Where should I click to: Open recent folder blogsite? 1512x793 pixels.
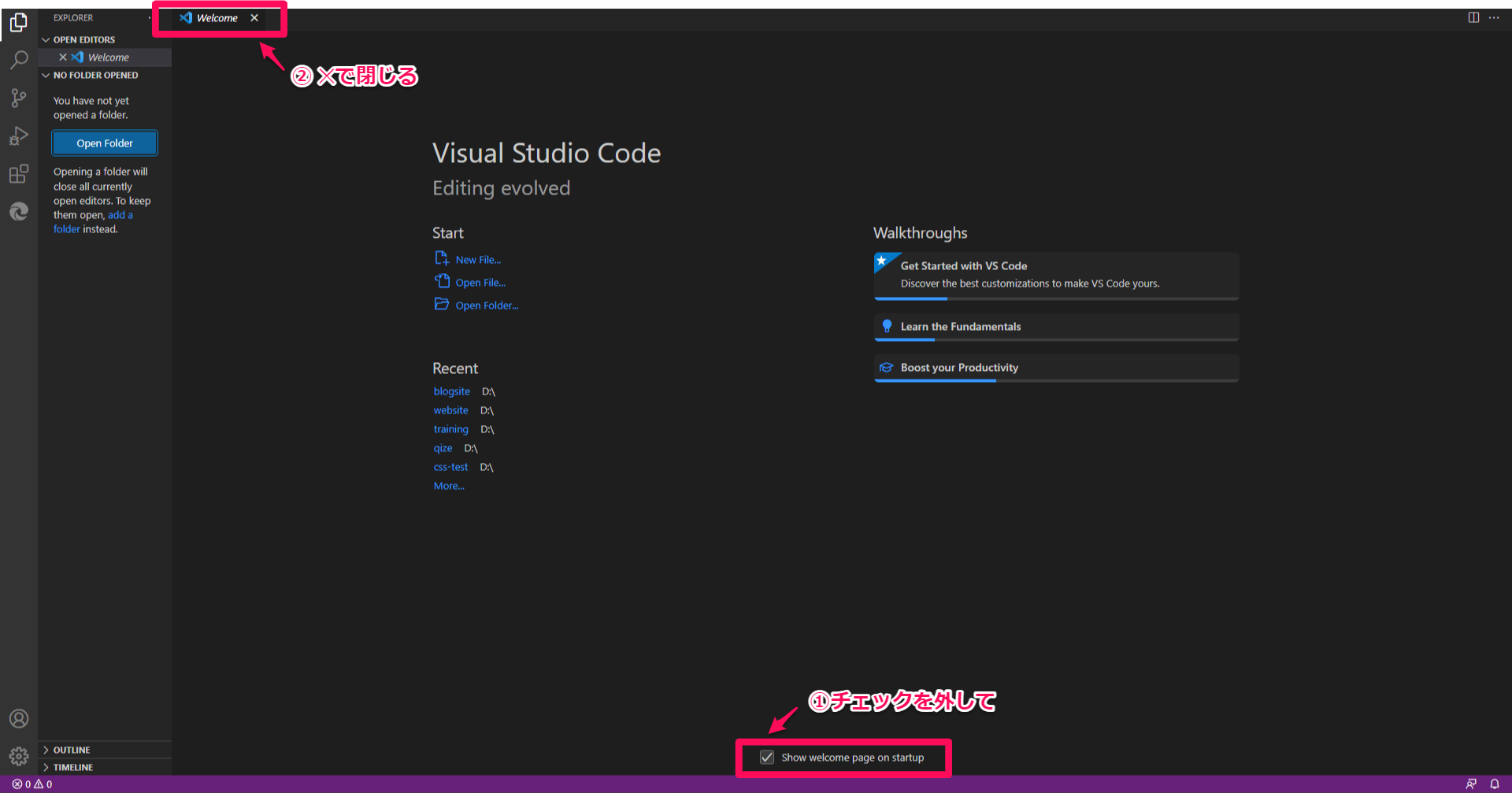451,391
